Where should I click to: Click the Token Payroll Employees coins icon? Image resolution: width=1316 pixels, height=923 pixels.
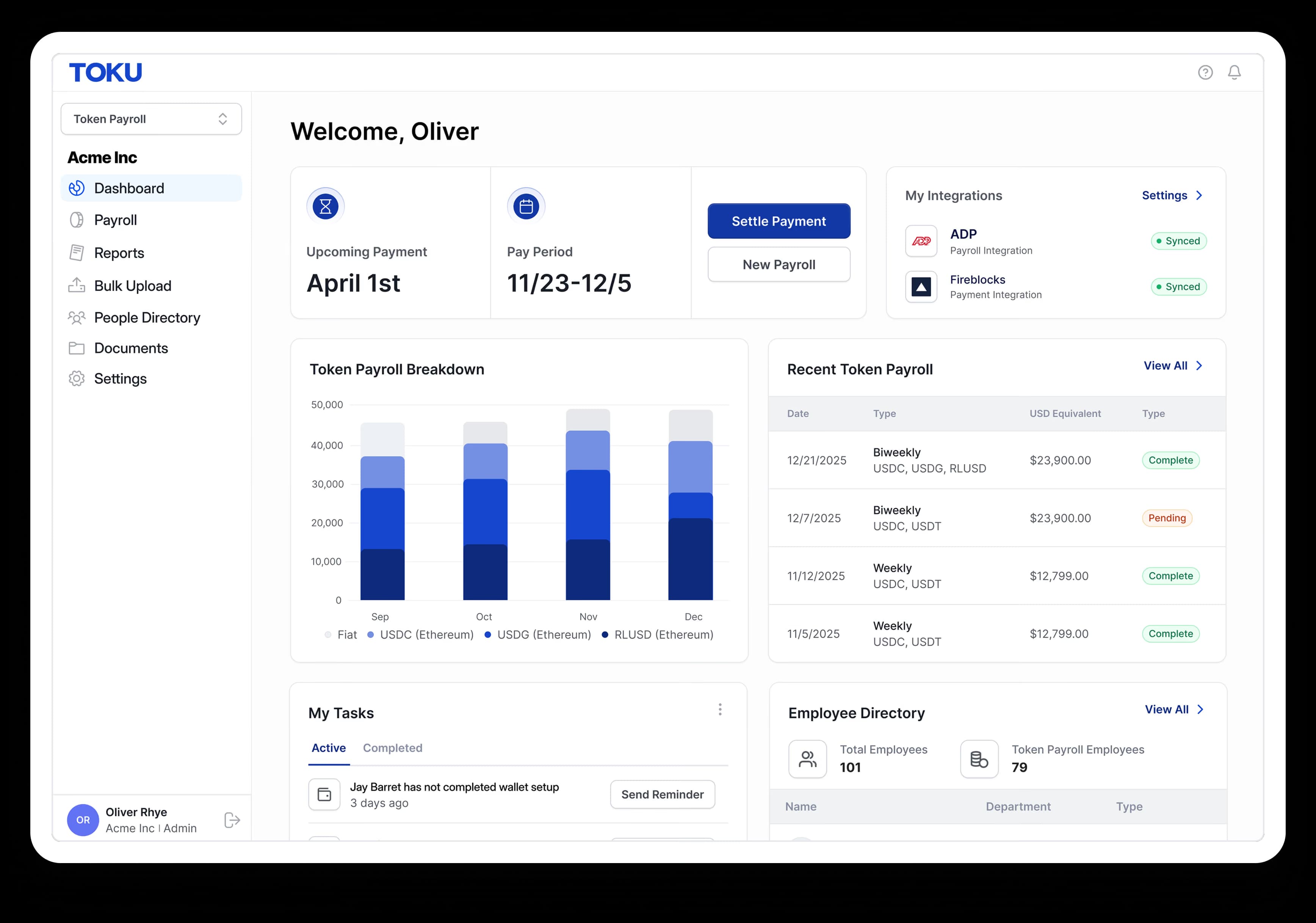point(979,759)
